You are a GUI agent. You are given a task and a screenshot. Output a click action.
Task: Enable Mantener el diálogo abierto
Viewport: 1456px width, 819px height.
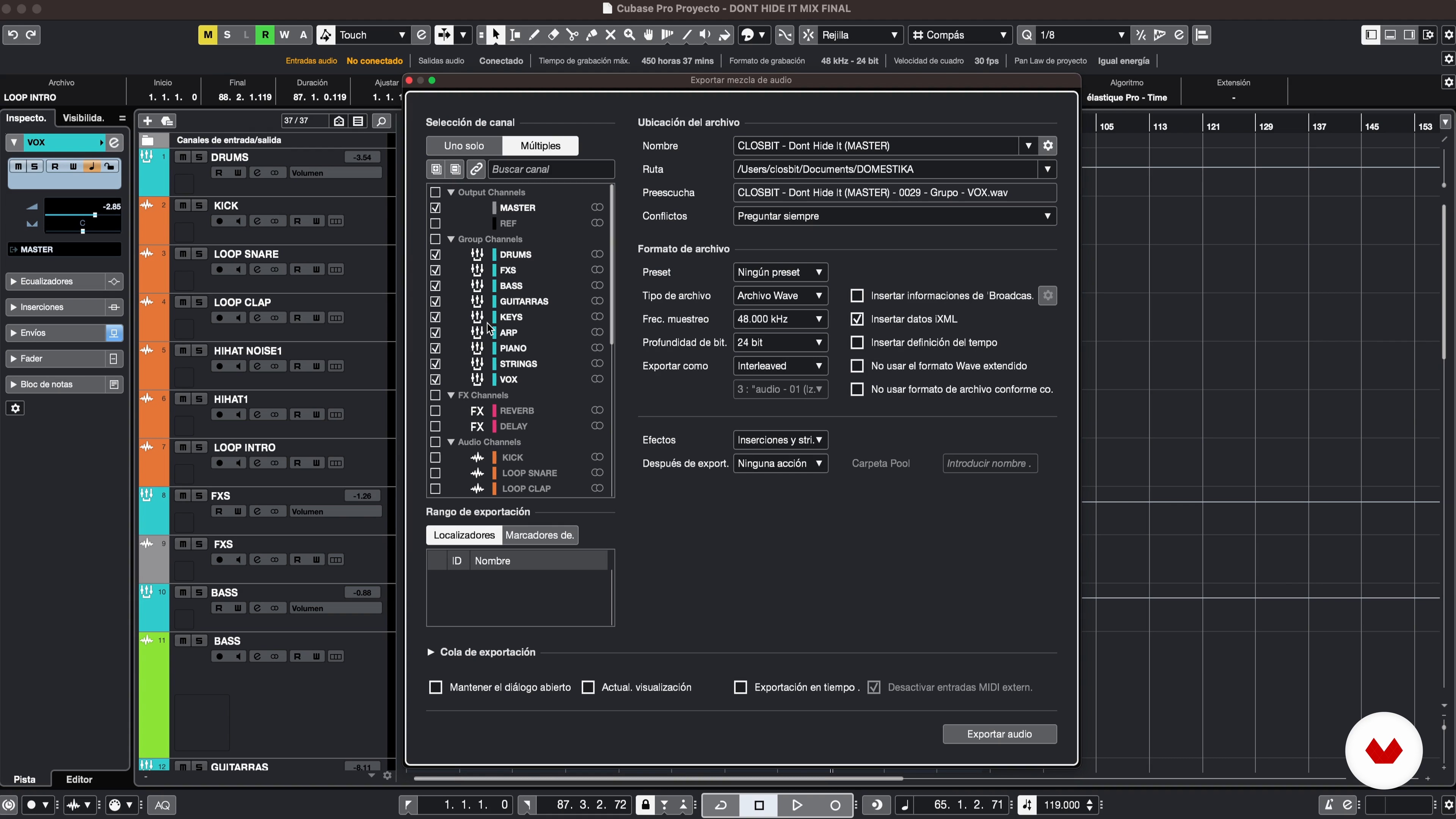click(x=435, y=687)
